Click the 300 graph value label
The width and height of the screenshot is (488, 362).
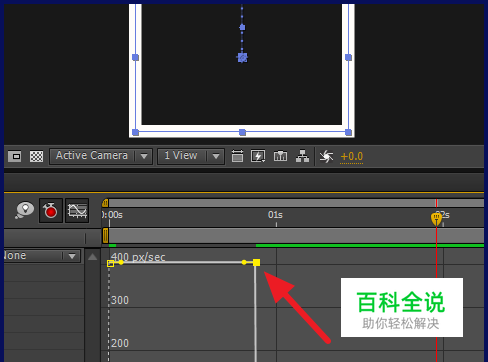(120, 300)
